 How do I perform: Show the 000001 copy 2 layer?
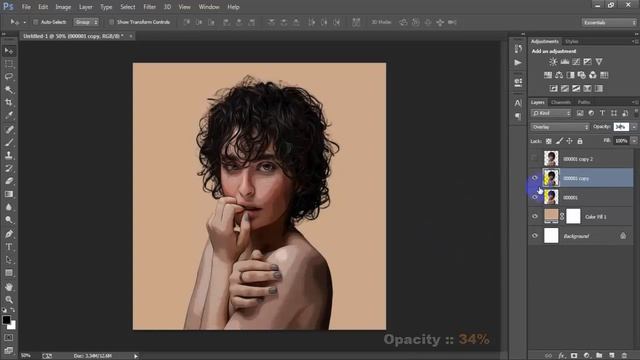(534, 159)
